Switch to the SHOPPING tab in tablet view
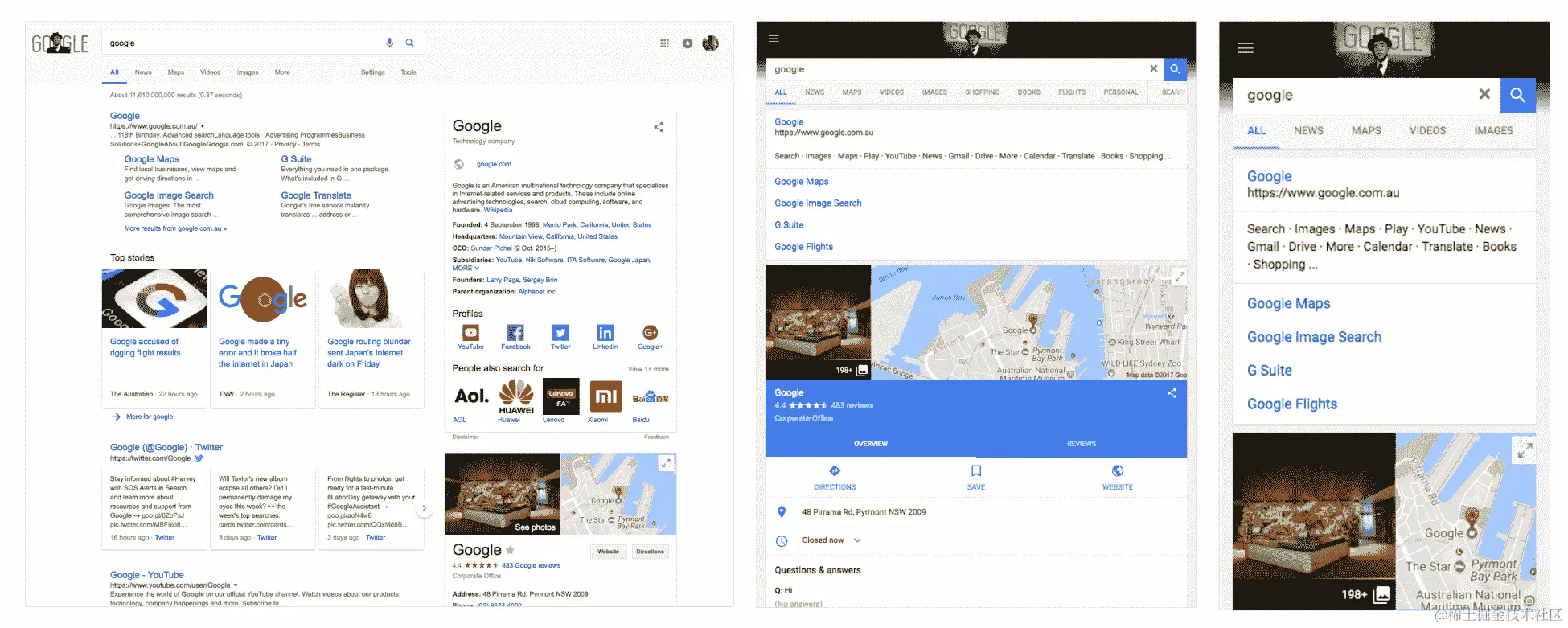This screenshot has width=1568, height=628. (x=983, y=92)
